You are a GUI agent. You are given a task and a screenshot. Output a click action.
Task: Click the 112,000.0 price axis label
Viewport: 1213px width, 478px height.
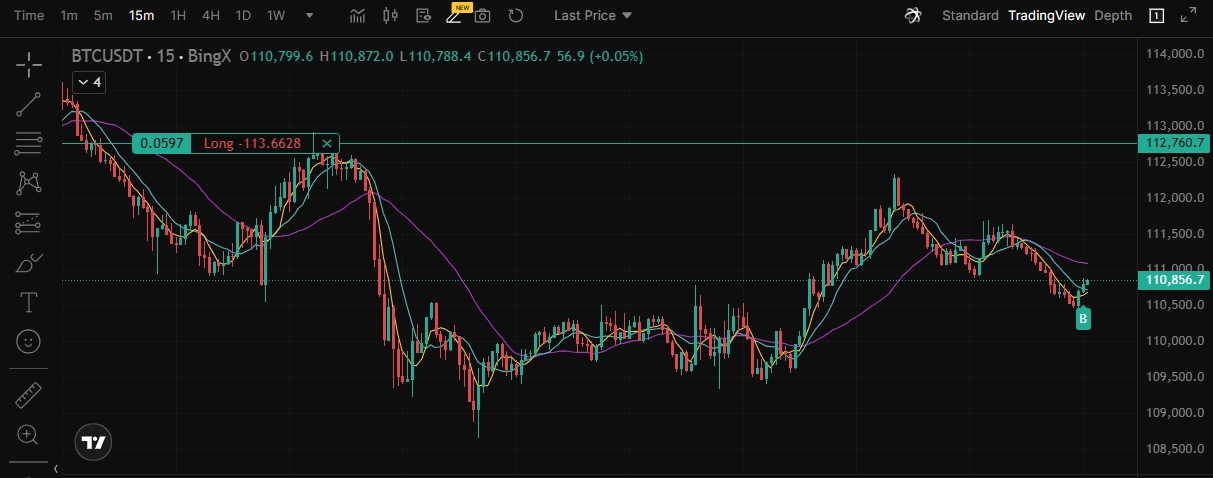point(1174,197)
